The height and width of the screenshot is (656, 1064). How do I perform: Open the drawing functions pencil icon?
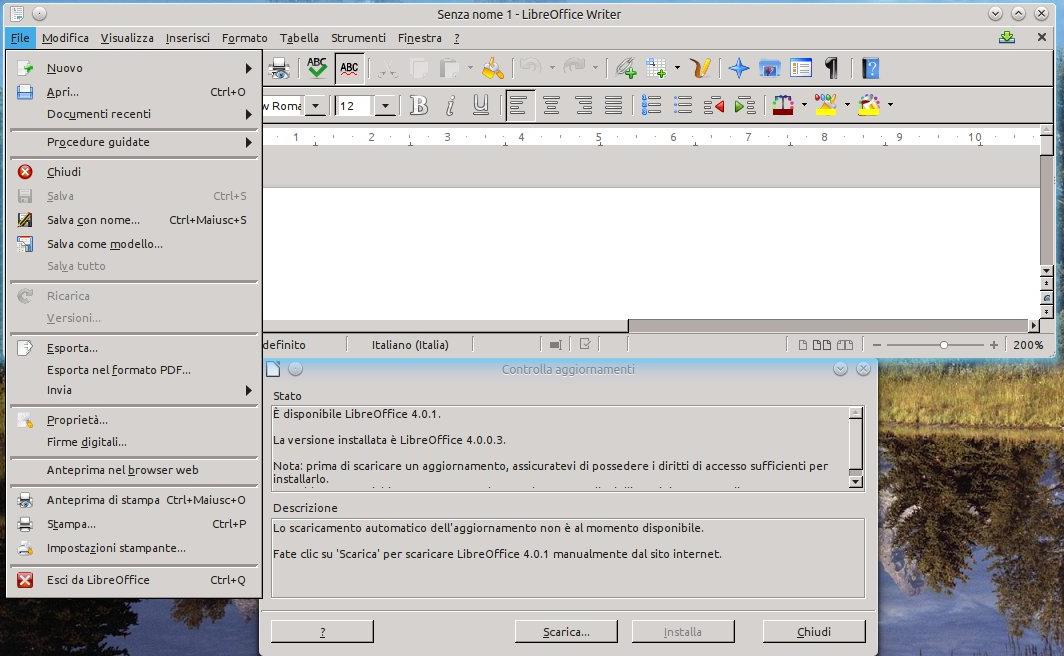tap(701, 68)
